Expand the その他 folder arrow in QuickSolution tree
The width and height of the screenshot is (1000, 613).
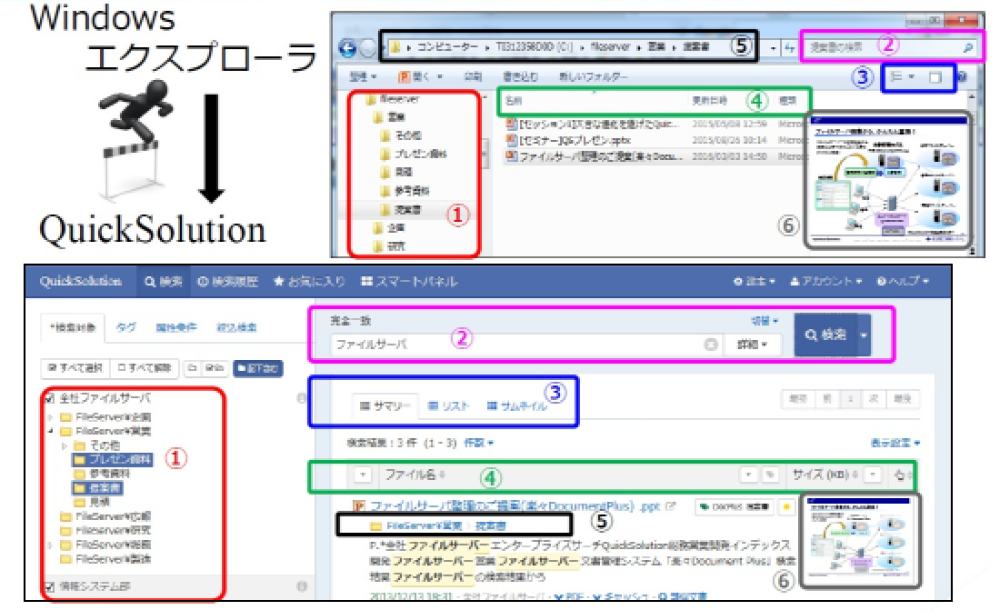tap(64, 445)
